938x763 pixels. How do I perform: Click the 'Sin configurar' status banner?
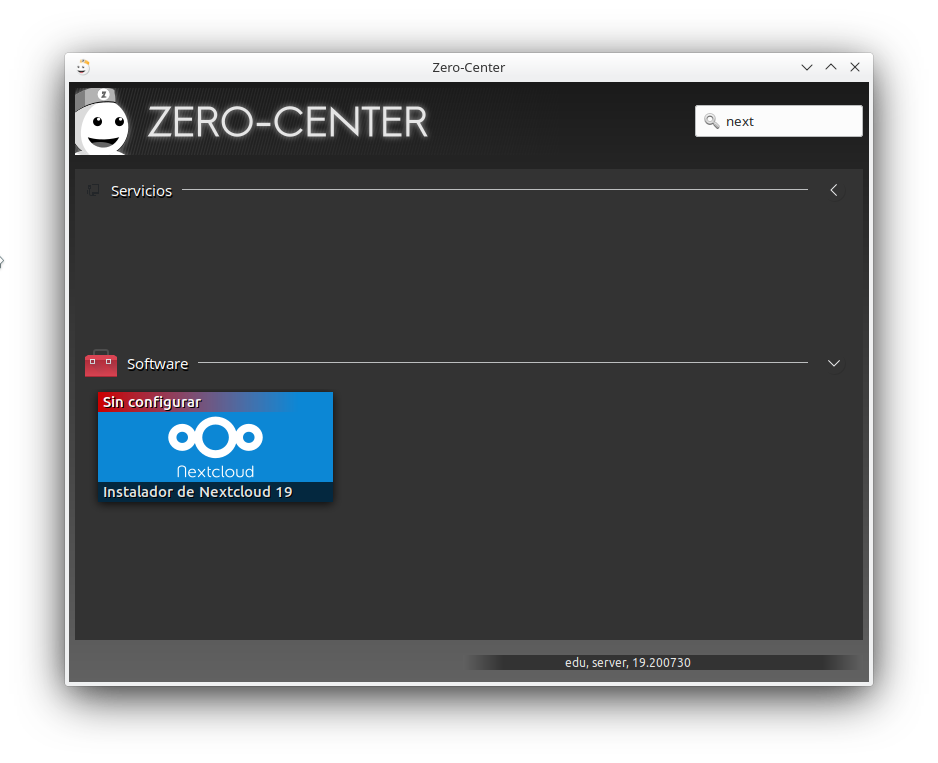[152, 402]
